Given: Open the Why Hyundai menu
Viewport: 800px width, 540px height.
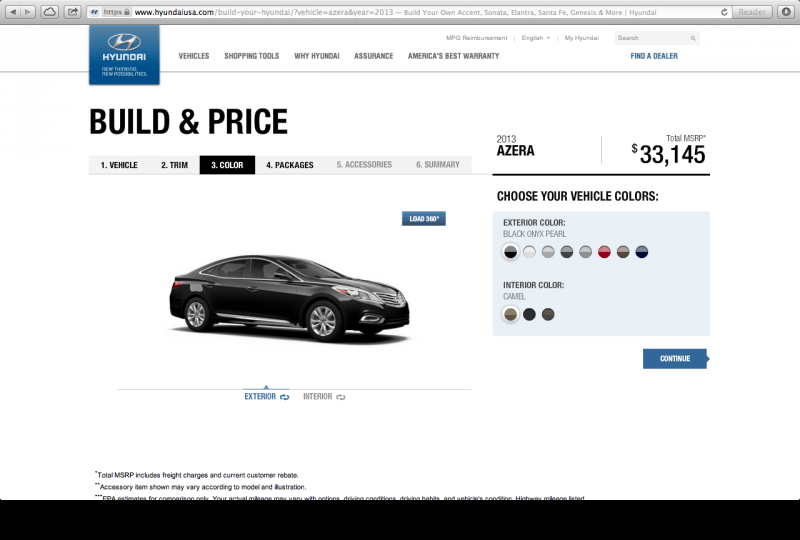Looking at the screenshot, I should point(317,56).
